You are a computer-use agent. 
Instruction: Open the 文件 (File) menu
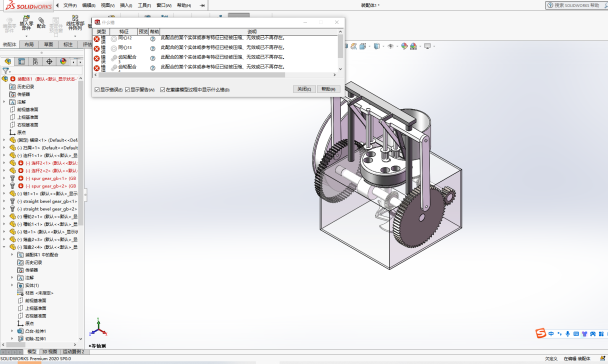70,5
